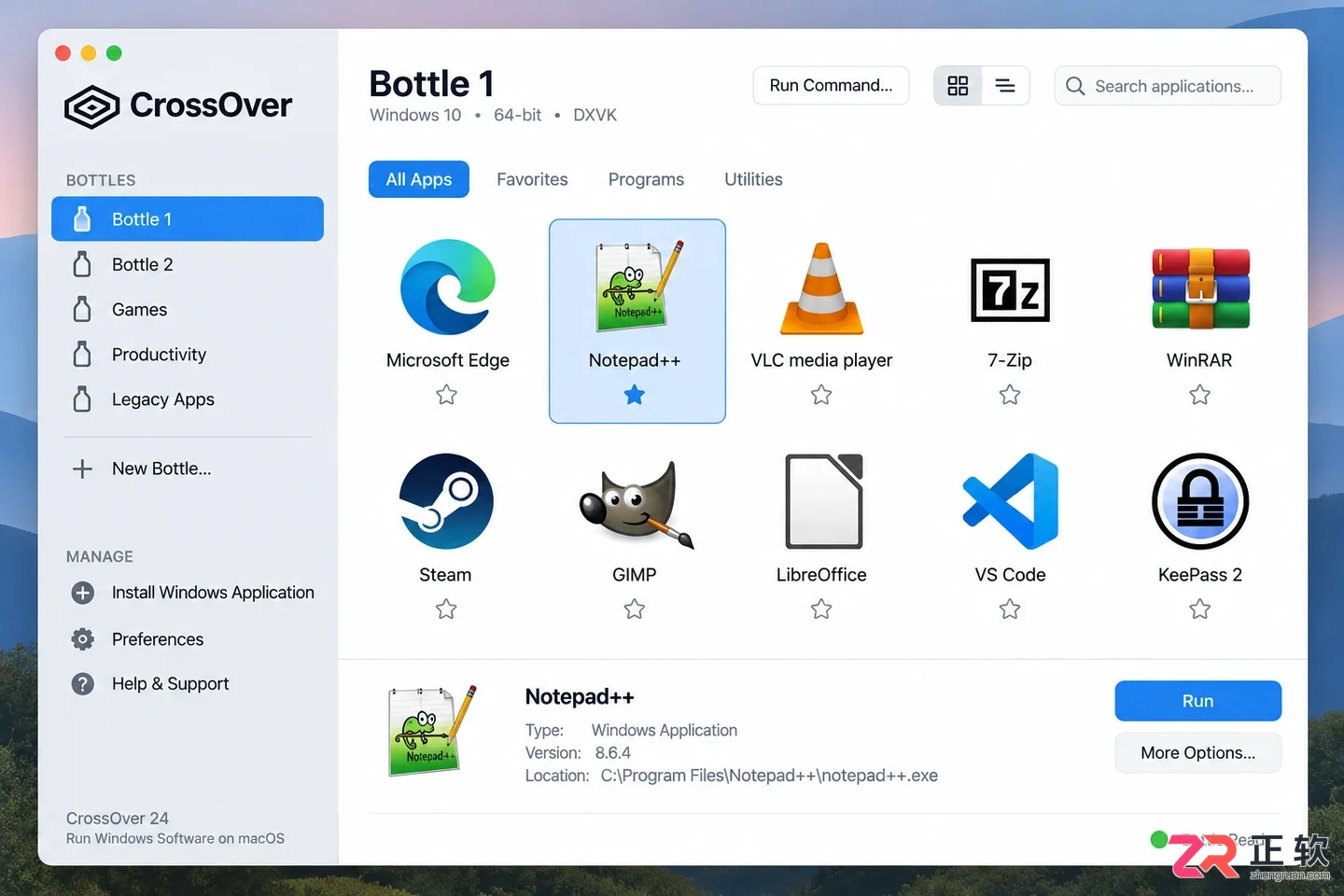Select Bottle 2 in the sidebar
The width and height of the screenshot is (1344, 896).
(x=188, y=264)
